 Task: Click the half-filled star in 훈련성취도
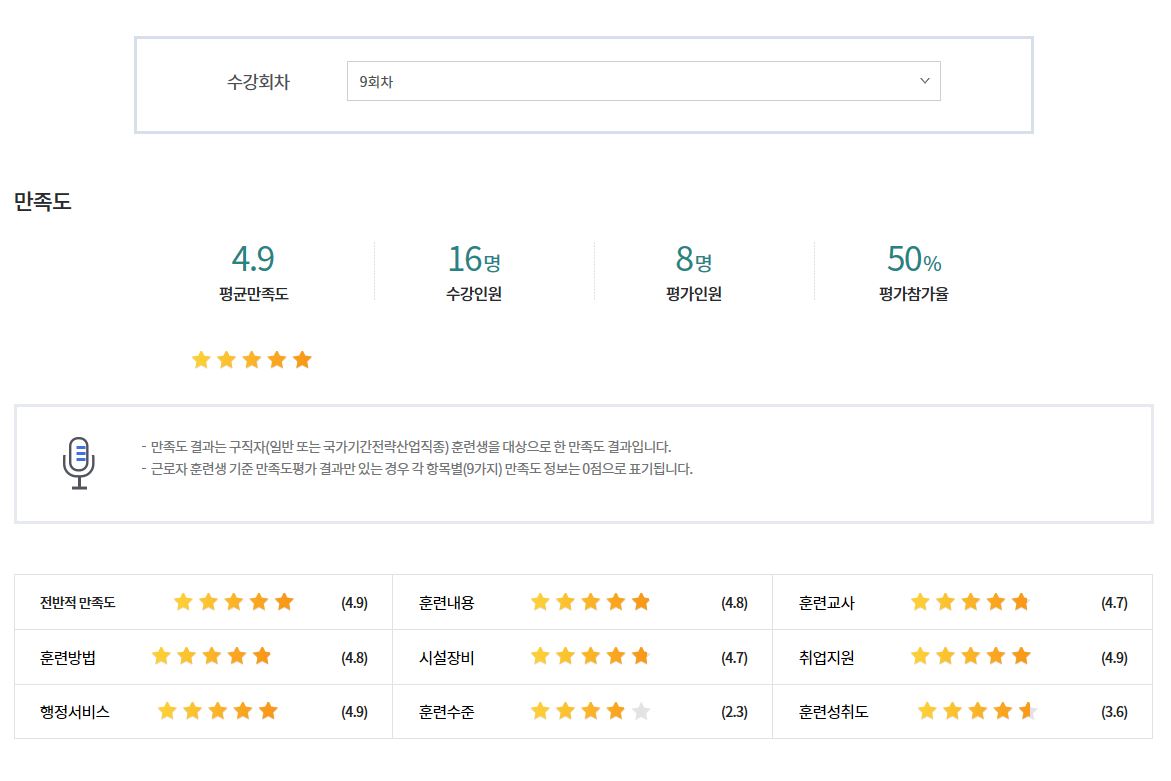pos(1028,712)
